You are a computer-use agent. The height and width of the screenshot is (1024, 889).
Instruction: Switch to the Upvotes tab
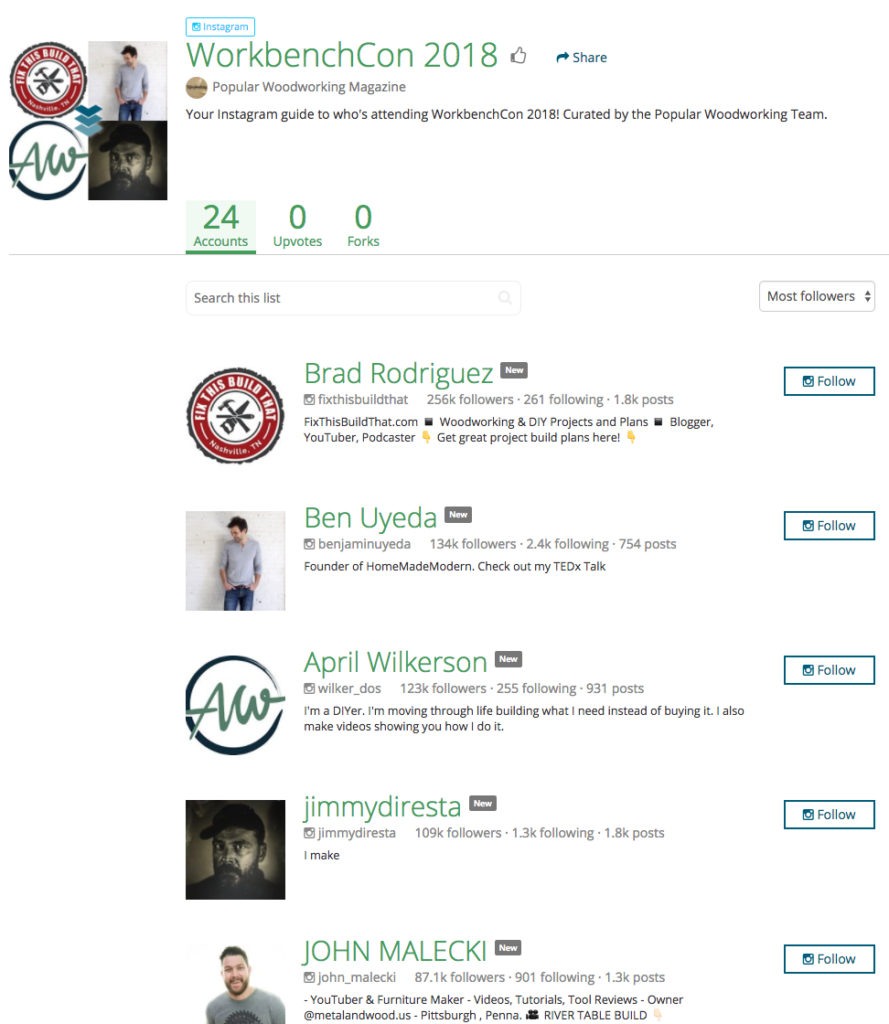click(x=297, y=227)
